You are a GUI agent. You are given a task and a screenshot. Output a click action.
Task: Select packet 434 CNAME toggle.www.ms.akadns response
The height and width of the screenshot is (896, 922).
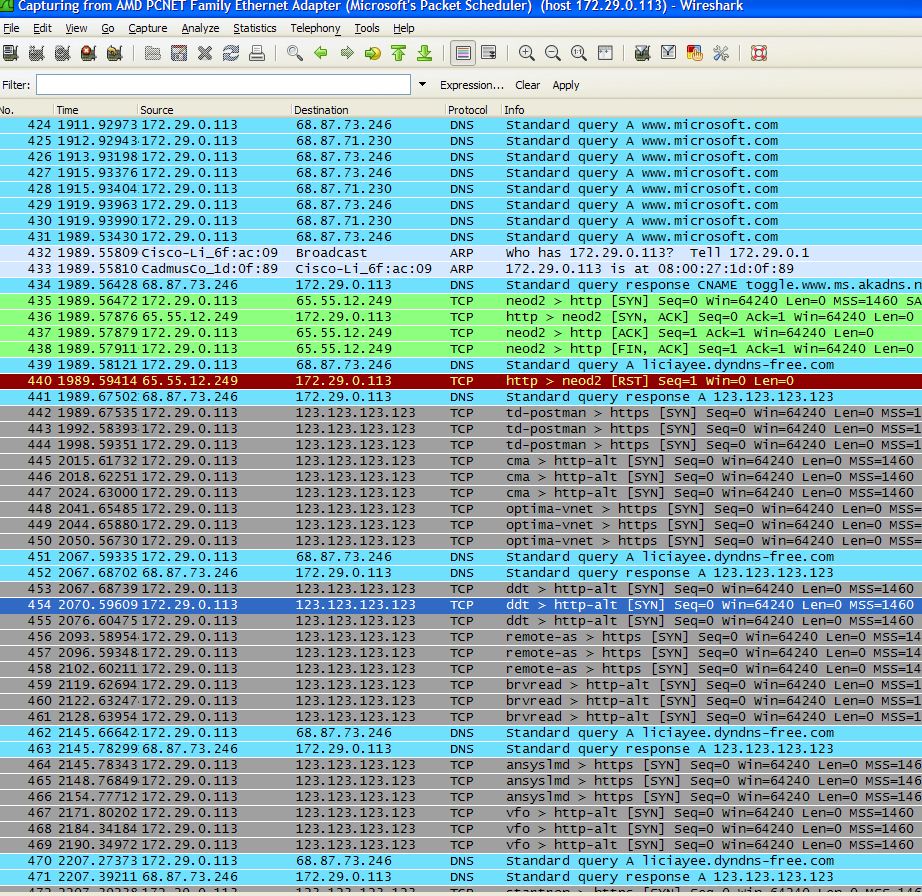pyautogui.click(x=461, y=285)
